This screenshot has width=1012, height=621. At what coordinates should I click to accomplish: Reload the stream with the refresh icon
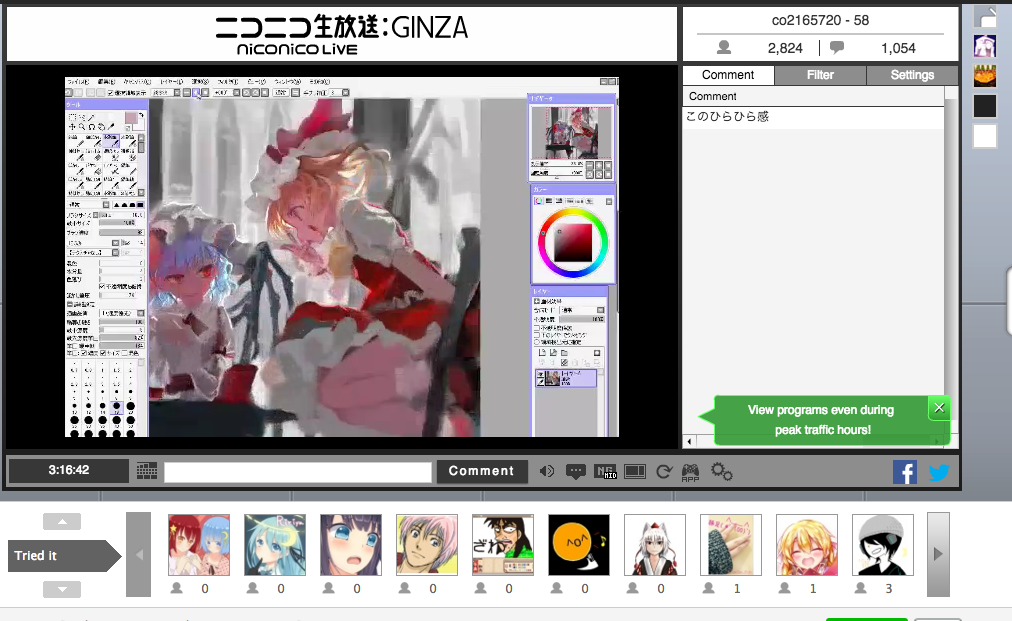pyautogui.click(x=664, y=472)
